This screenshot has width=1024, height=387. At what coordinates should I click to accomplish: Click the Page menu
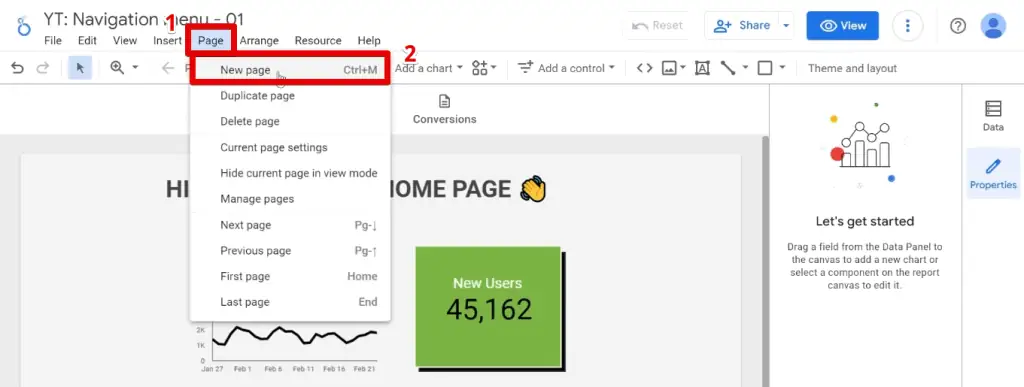211,40
